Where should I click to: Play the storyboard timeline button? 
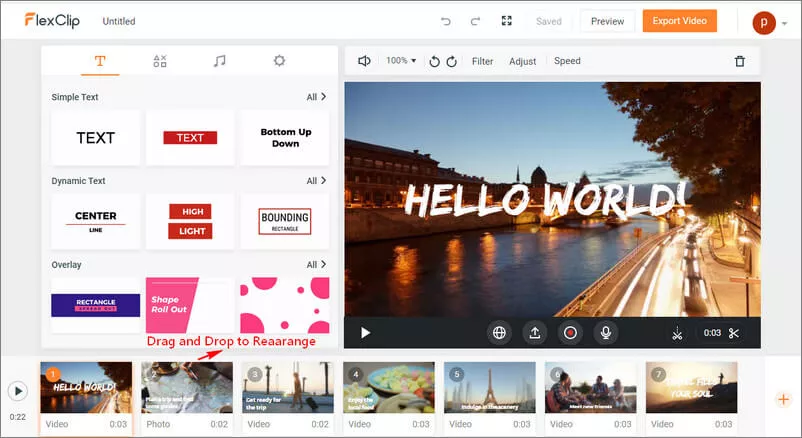click(x=18, y=391)
